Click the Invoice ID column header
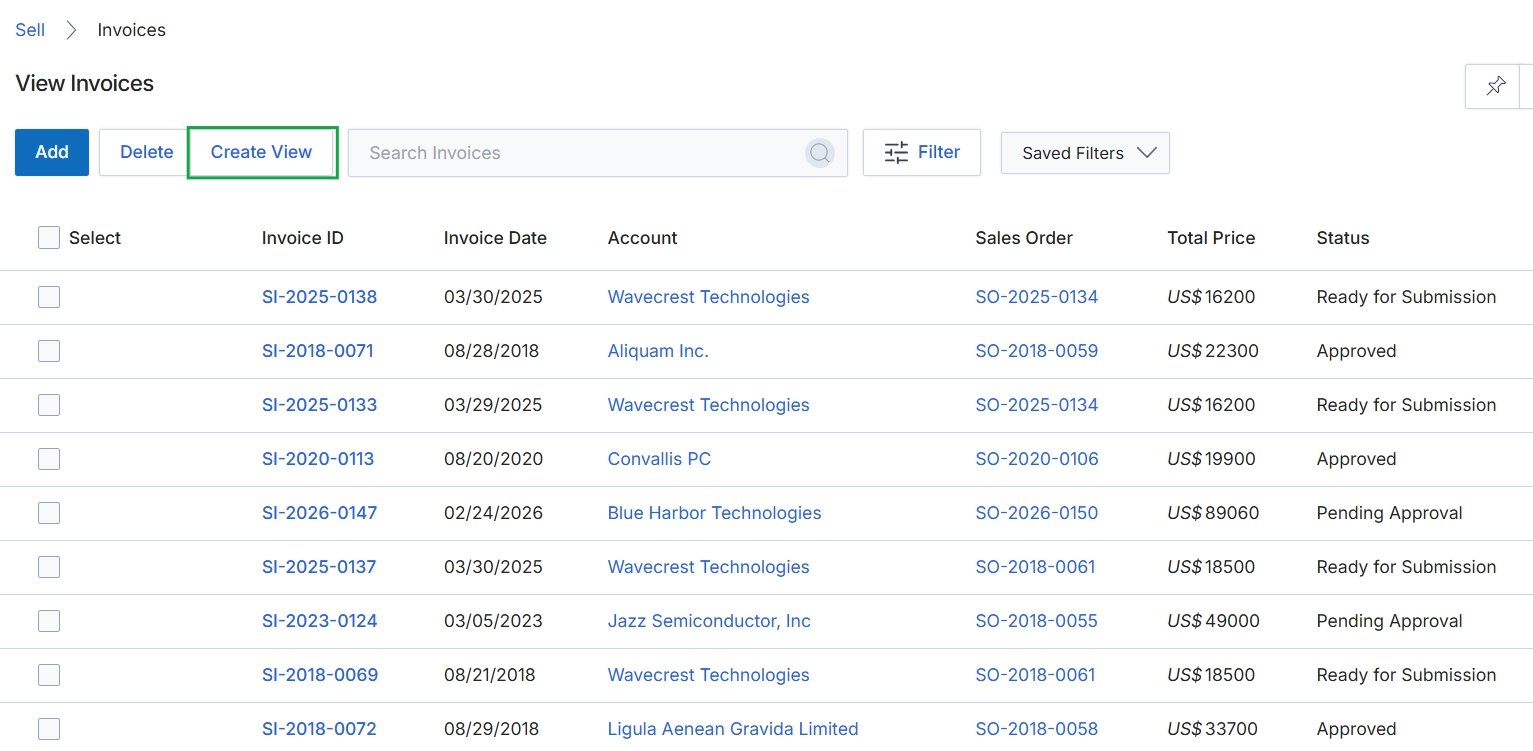 pyautogui.click(x=302, y=238)
